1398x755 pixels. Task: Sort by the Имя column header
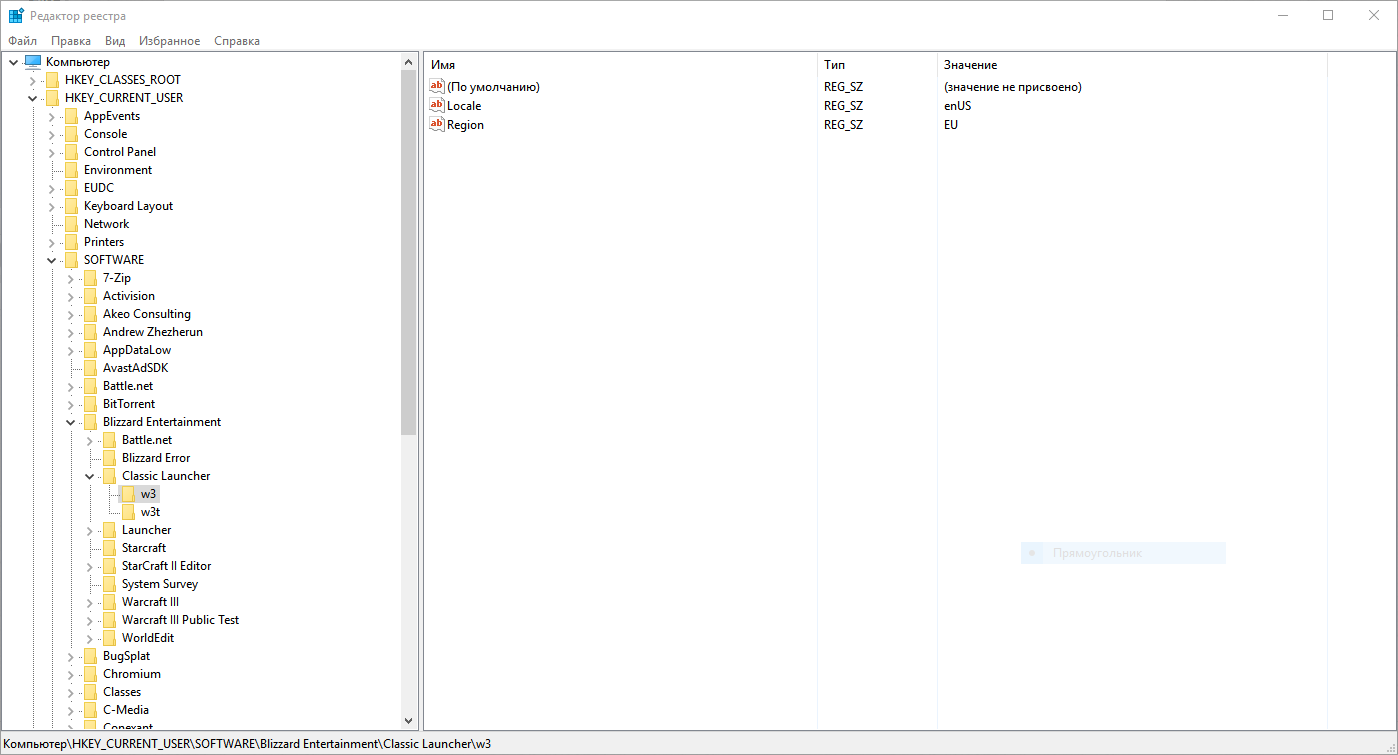[620, 65]
